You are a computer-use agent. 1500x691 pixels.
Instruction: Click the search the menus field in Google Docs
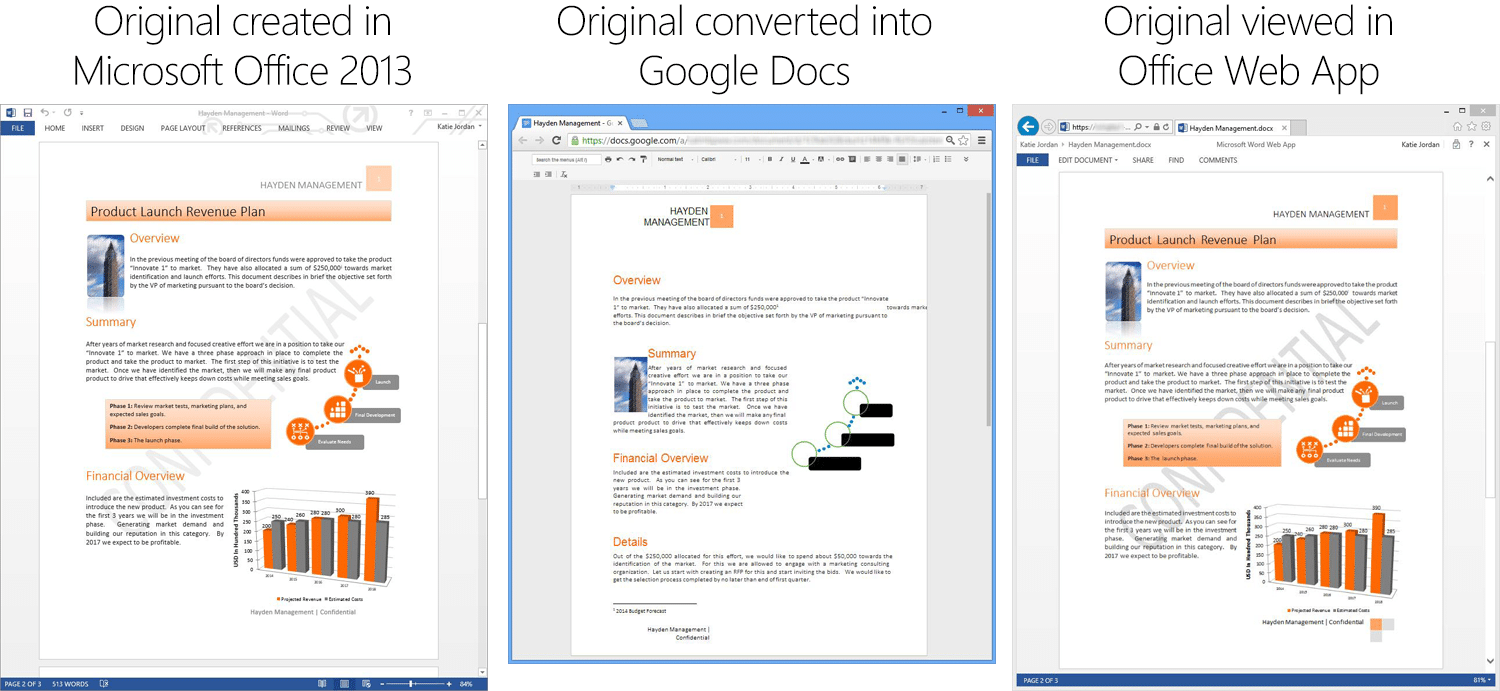[x=565, y=160]
